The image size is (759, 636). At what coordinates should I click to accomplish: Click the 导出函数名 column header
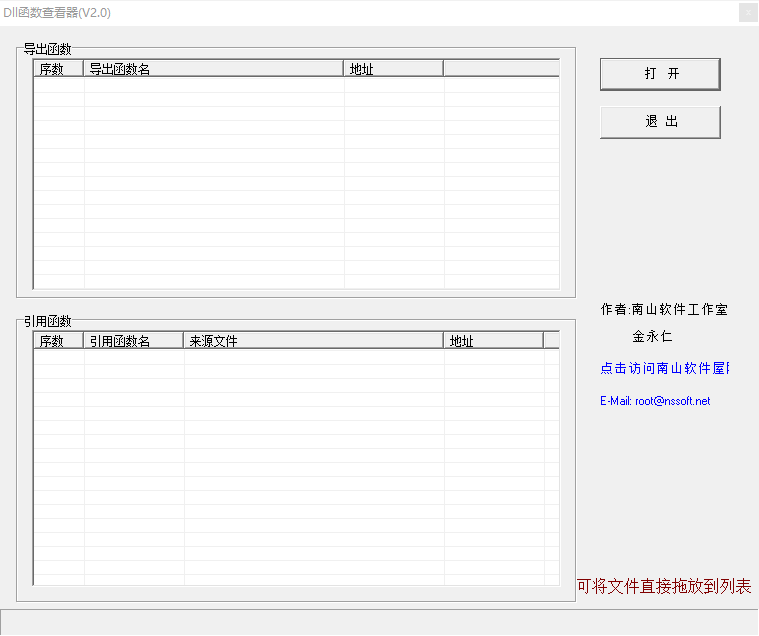click(213, 69)
